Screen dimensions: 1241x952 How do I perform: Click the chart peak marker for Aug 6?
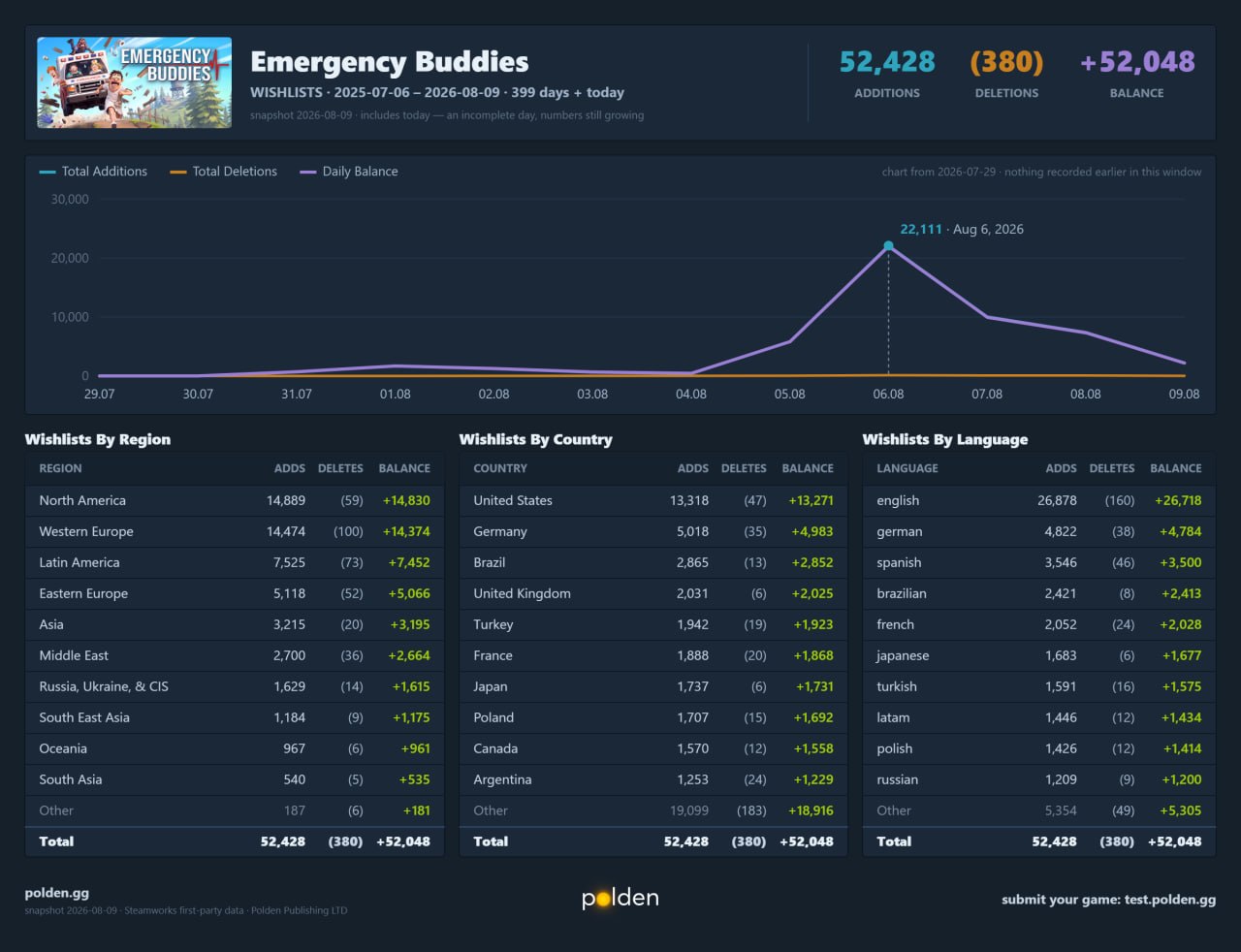888,246
